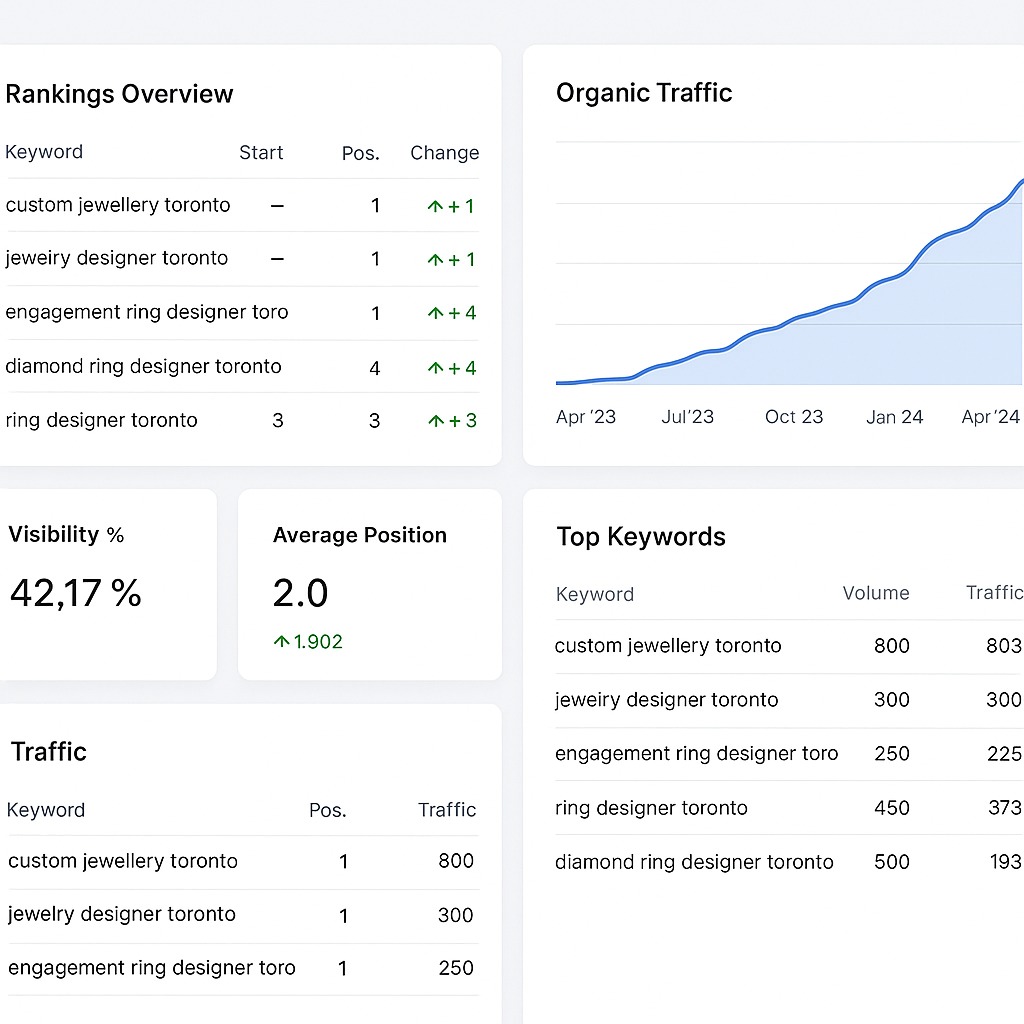The width and height of the screenshot is (1024, 1024).
Task: Select ring designer toronto in Rankings Overview
Action: [102, 420]
